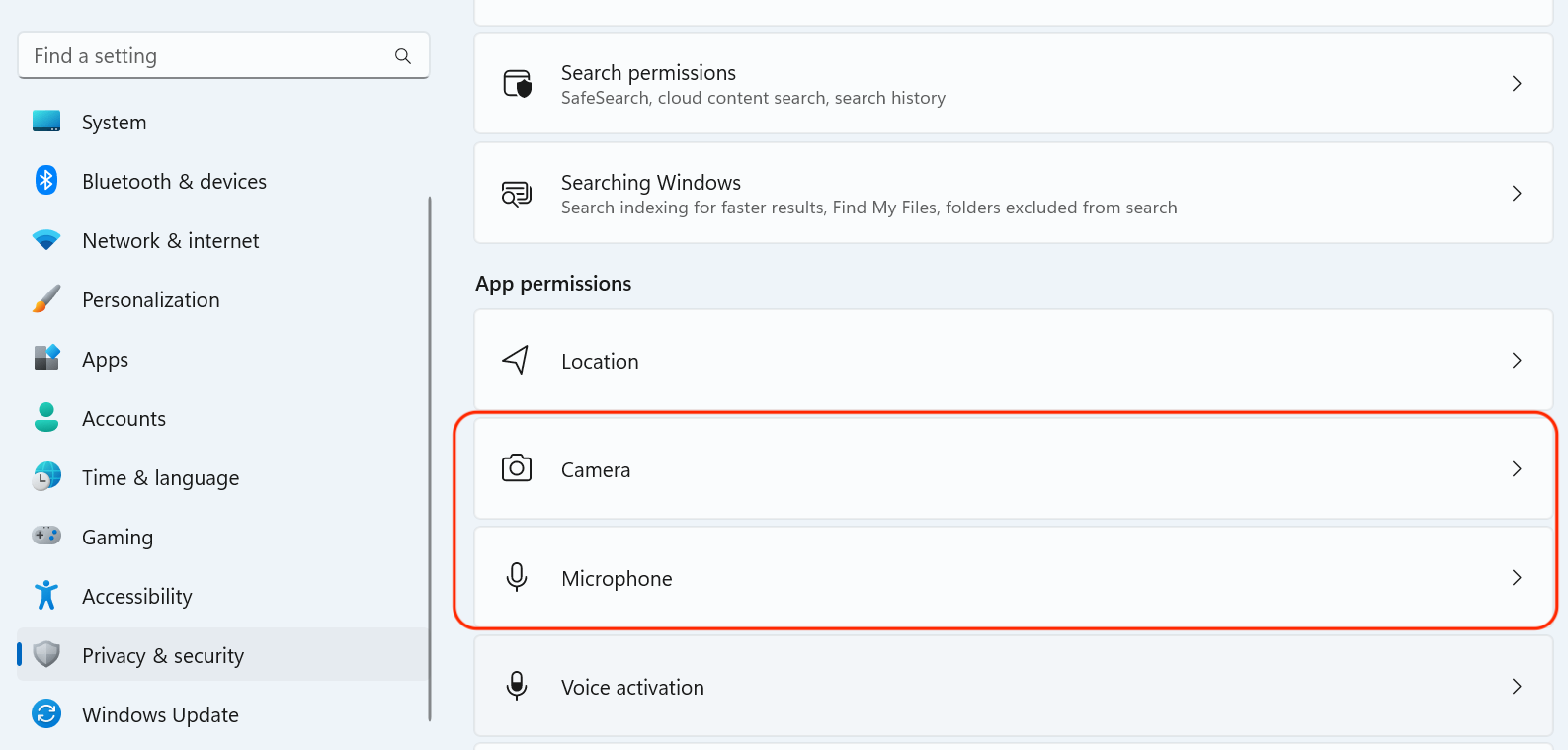Click the Find a setting field
The image size is (1568, 750).
223,55
